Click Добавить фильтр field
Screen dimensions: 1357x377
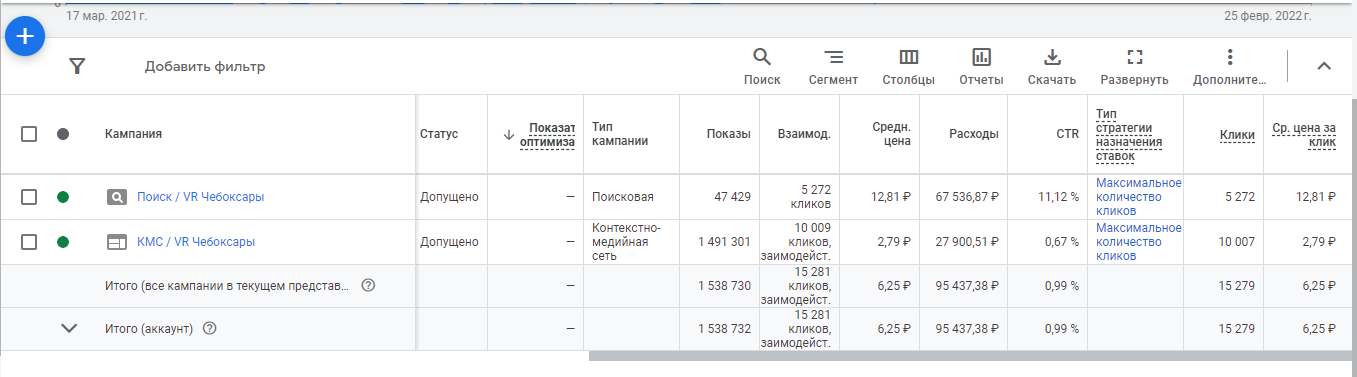tap(205, 67)
